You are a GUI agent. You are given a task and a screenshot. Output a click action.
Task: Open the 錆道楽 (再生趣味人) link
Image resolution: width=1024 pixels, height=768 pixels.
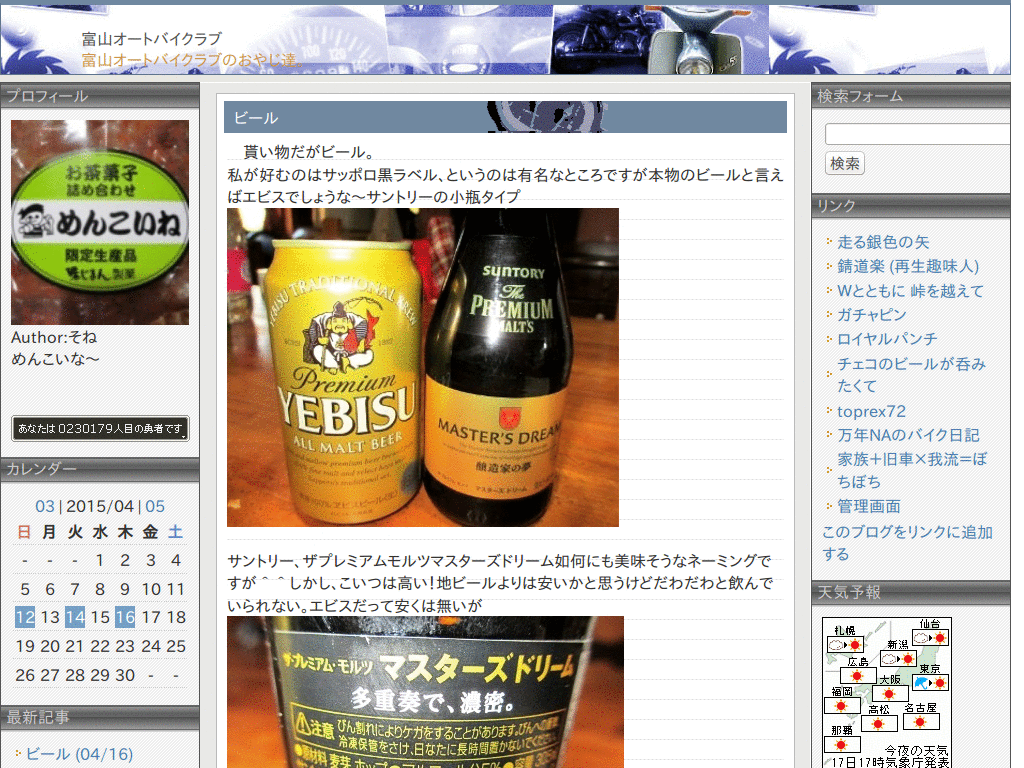[x=908, y=266]
